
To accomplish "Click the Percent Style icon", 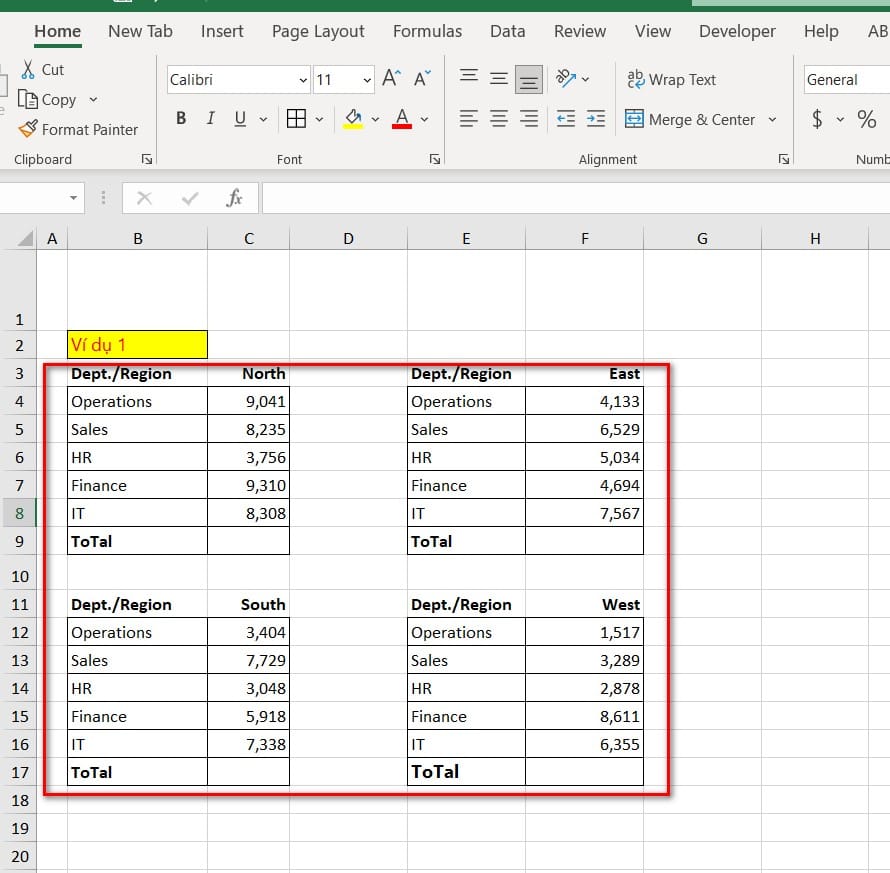I will pos(866,119).
